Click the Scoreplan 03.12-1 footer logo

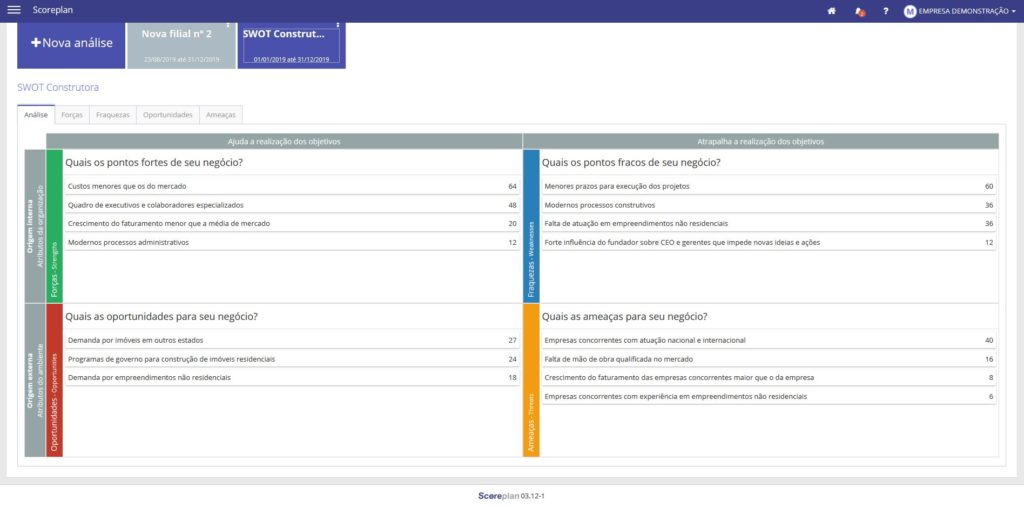(511, 497)
